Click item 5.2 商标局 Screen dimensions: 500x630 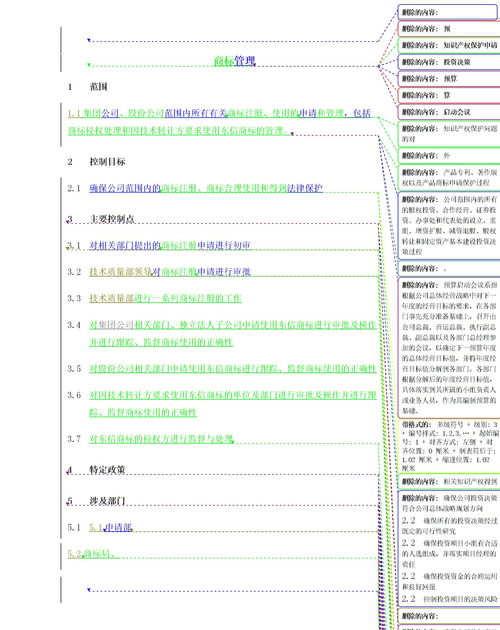(x=91, y=554)
